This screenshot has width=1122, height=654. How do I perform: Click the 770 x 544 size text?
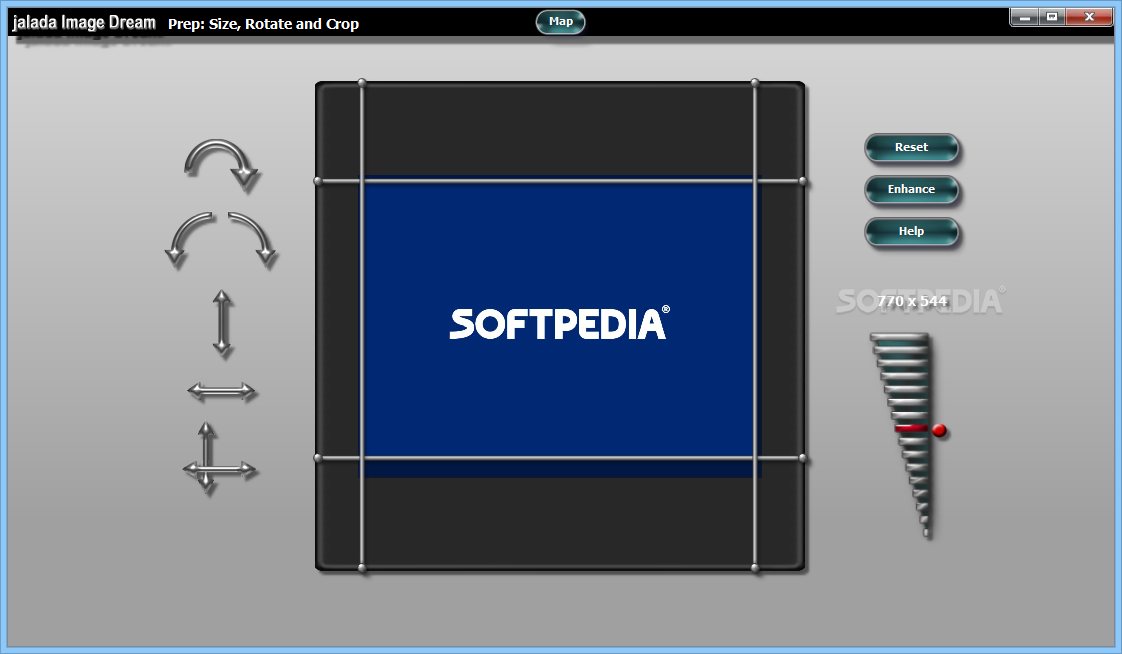[x=912, y=301]
